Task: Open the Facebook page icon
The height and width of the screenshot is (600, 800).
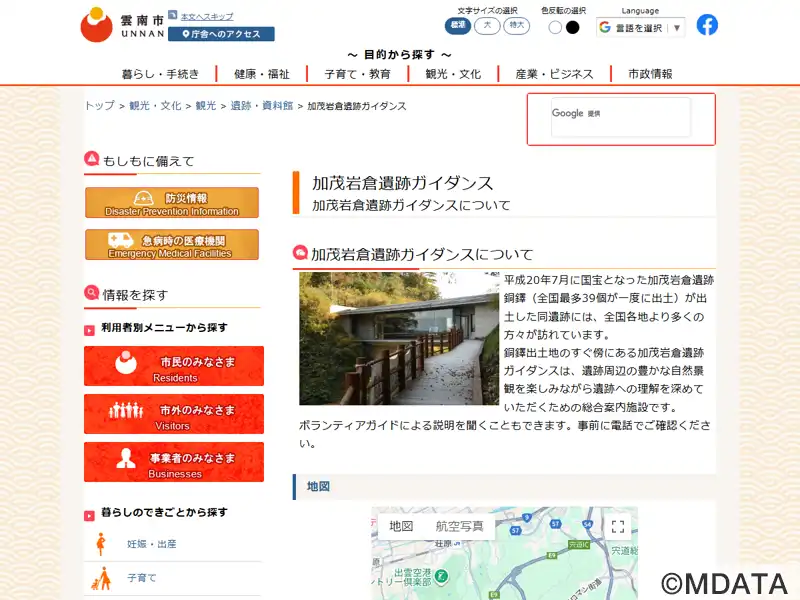Action: [707, 24]
